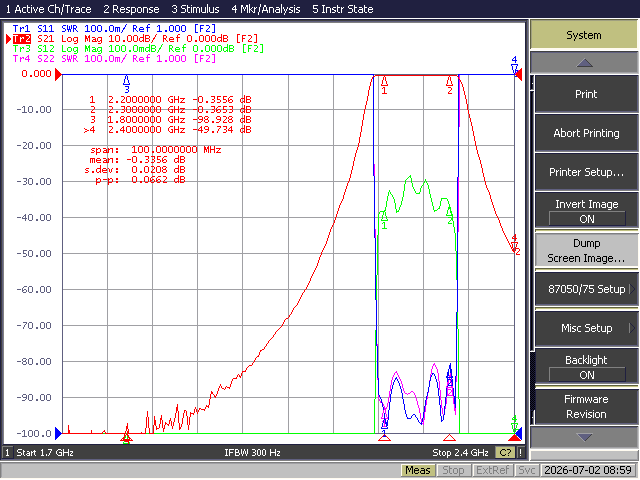
Task: Click Stop 2.4 GHz frequency field
Action: pos(460,453)
